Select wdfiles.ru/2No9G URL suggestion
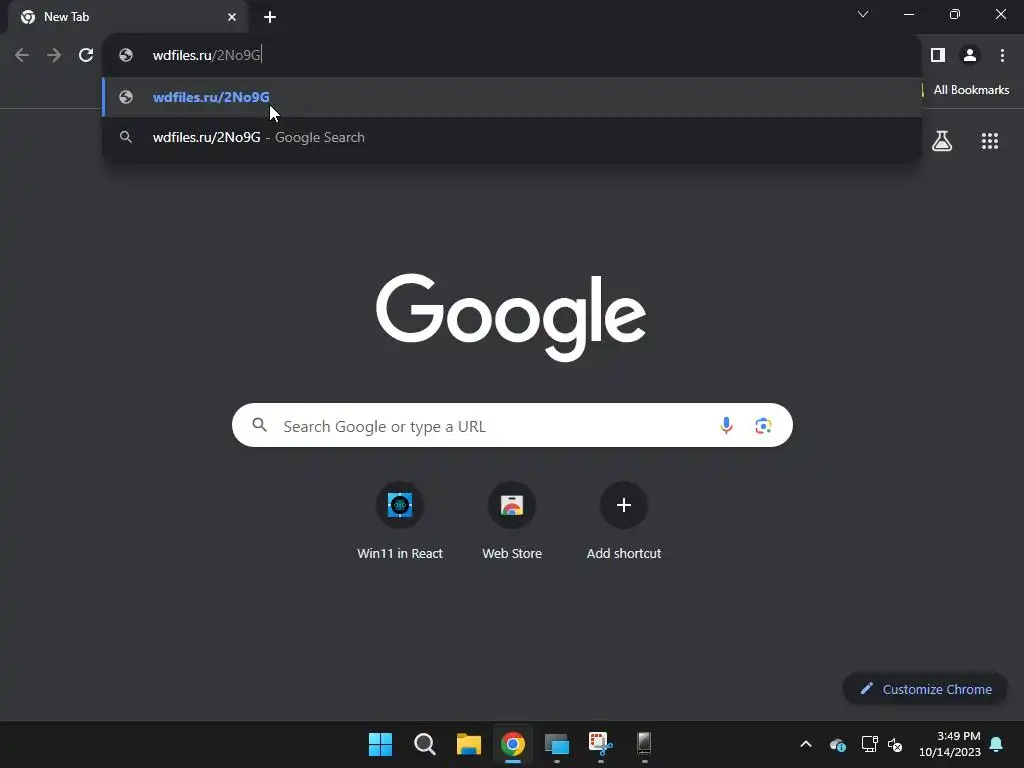 [512, 97]
